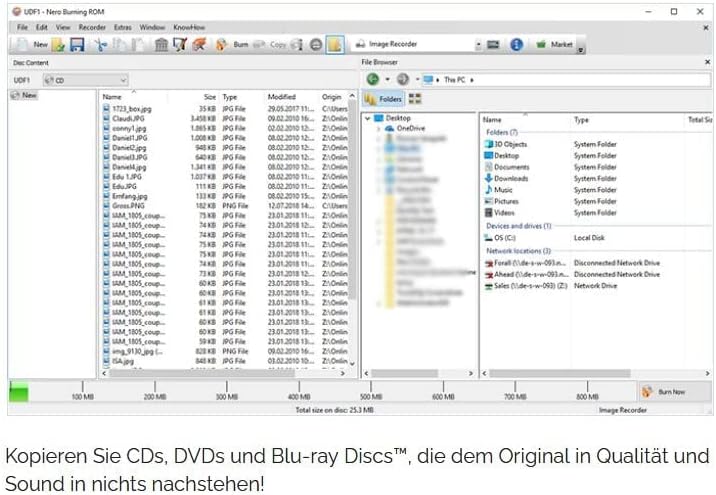Toggle the highlighted File Browser icon

point(335,44)
